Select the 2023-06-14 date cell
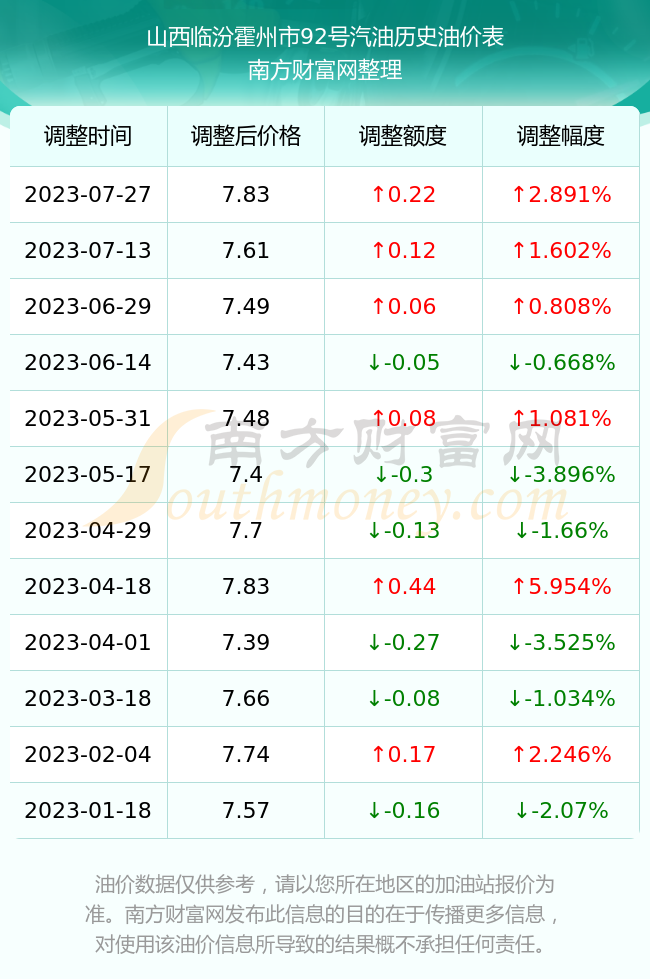 (88, 362)
